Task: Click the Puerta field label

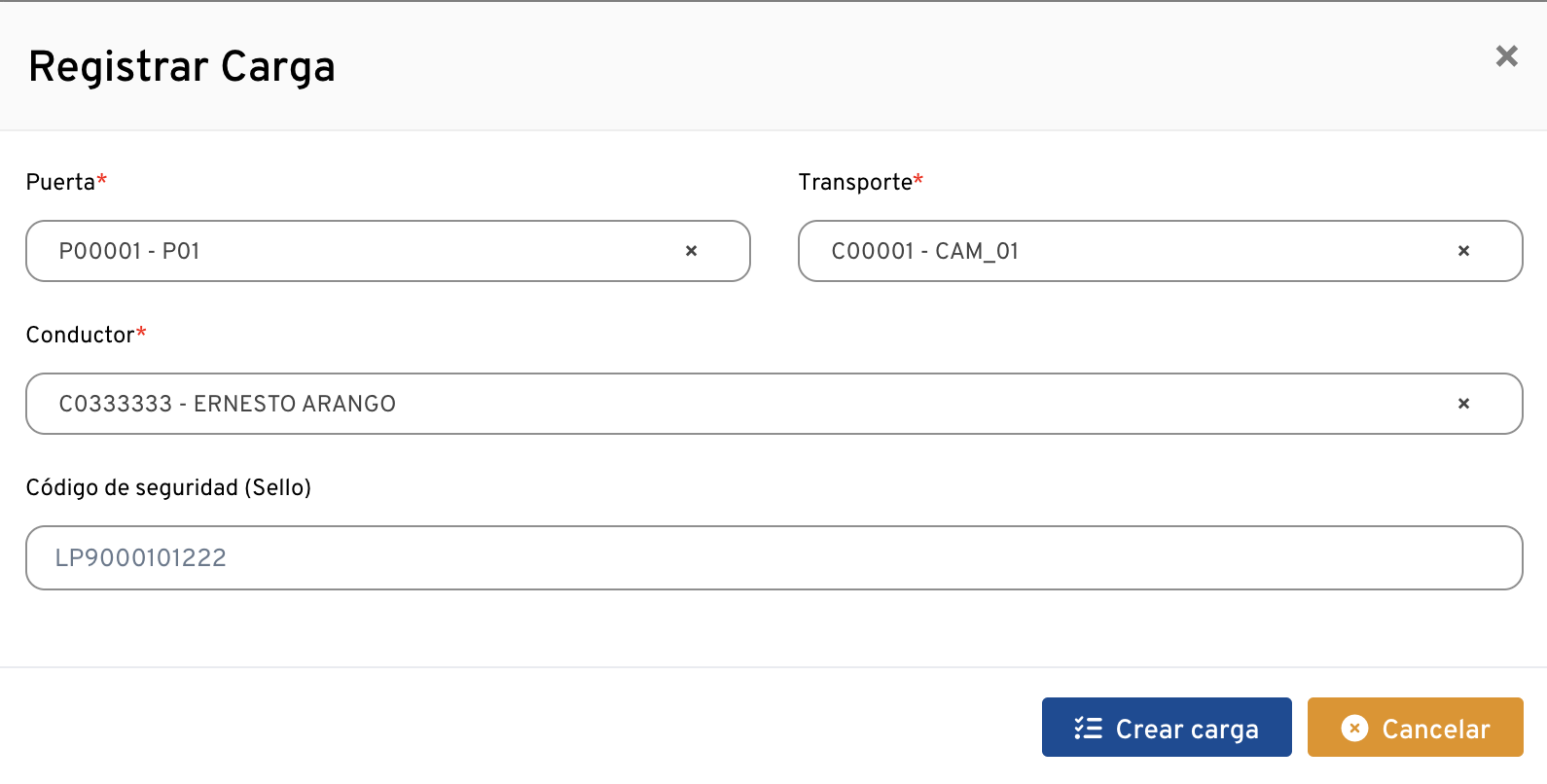Action: click(60, 182)
